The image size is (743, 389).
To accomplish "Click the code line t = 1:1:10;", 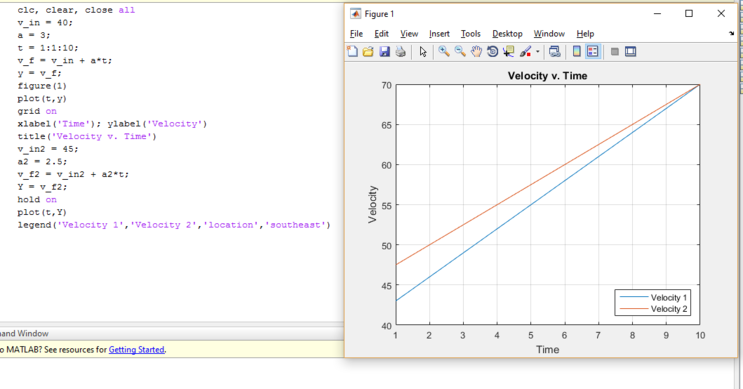I will click(48, 48).
